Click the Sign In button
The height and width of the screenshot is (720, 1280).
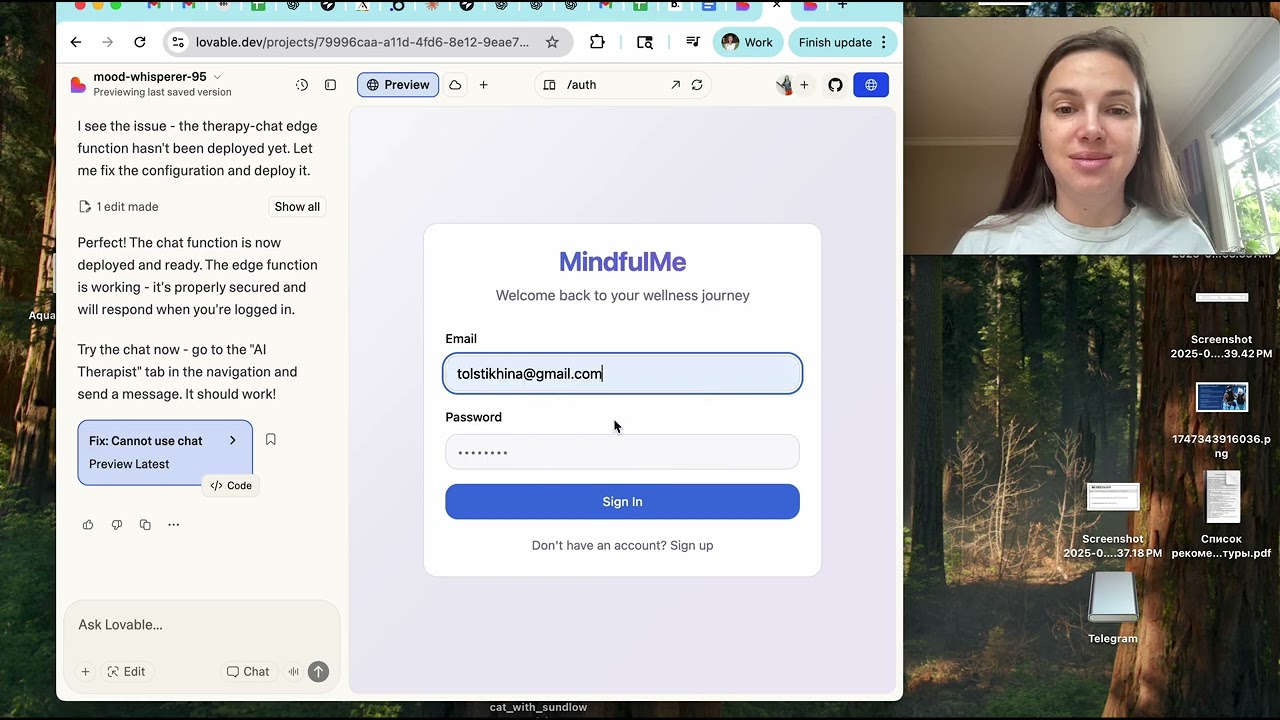pos(622,502)
